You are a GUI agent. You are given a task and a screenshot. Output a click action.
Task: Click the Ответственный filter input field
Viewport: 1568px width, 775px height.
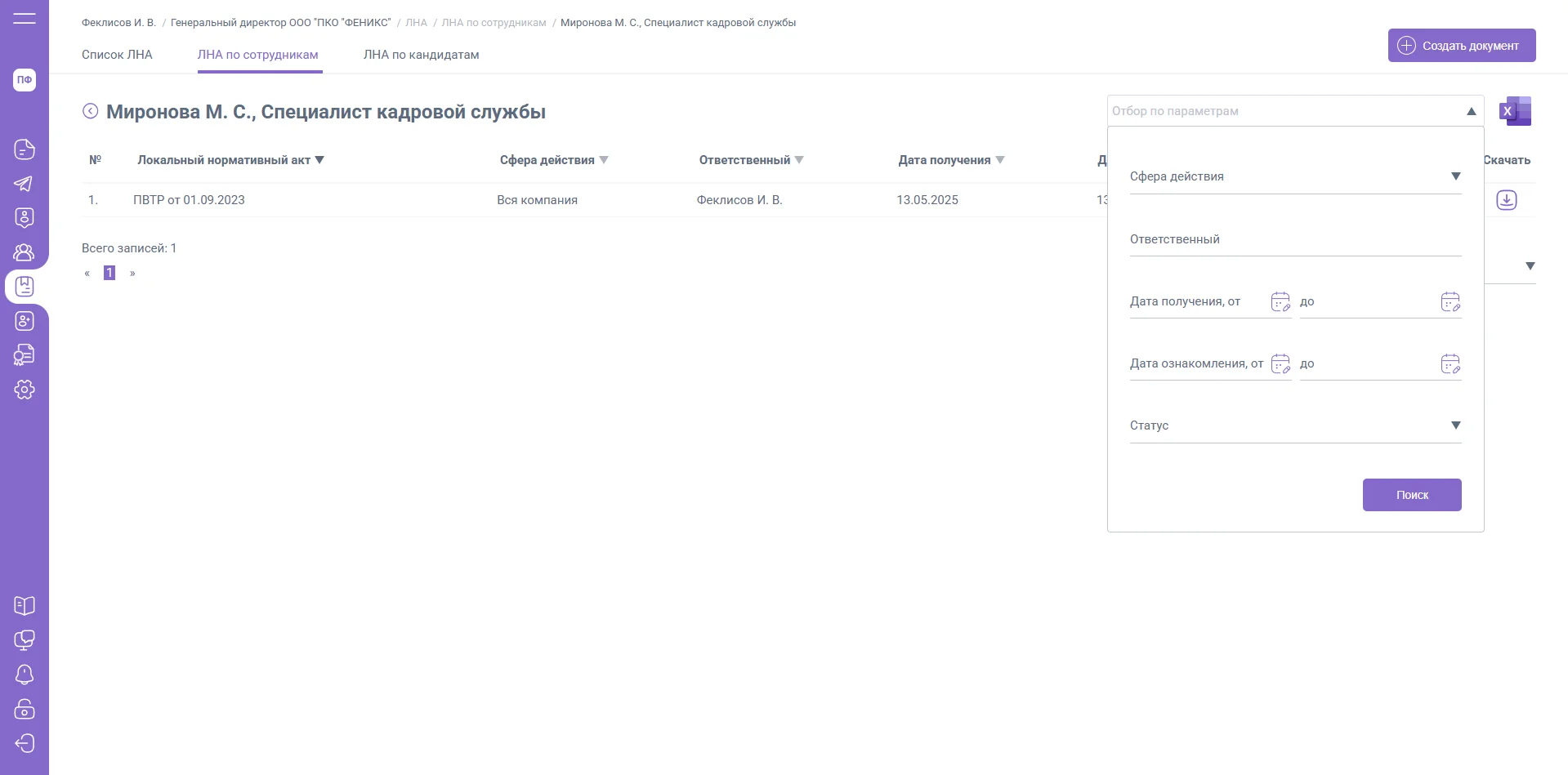pos(1294,240)
